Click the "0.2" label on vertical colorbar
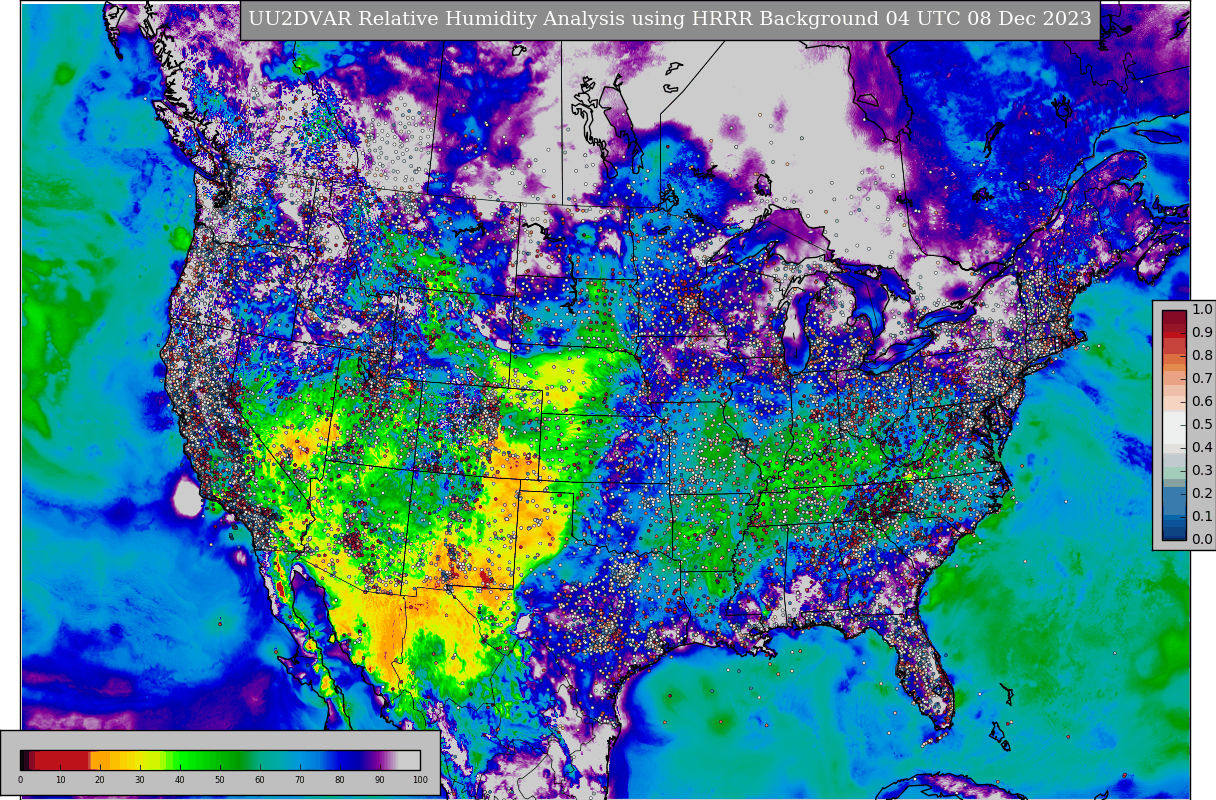Screen dimensions: 1216x800 point(1202,494)
